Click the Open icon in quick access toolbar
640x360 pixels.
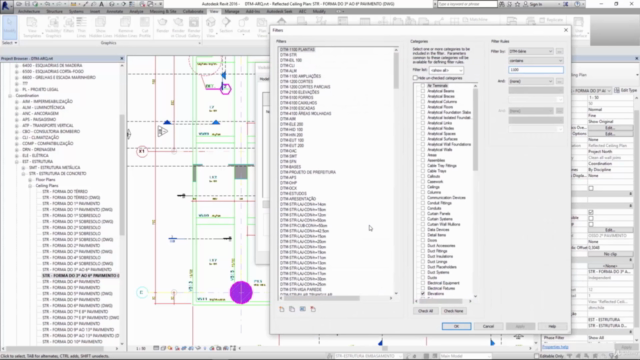point(19,4)
